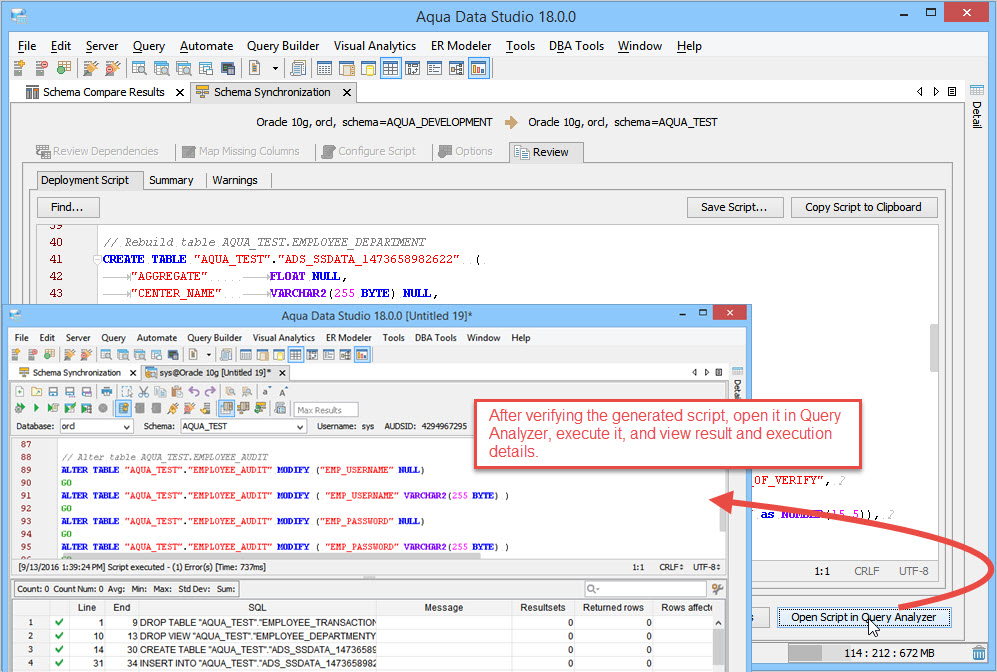Click the Find magnifier icon in editor toolbar
The height and width of the screenshot is (672, 997).
[230, 392]
